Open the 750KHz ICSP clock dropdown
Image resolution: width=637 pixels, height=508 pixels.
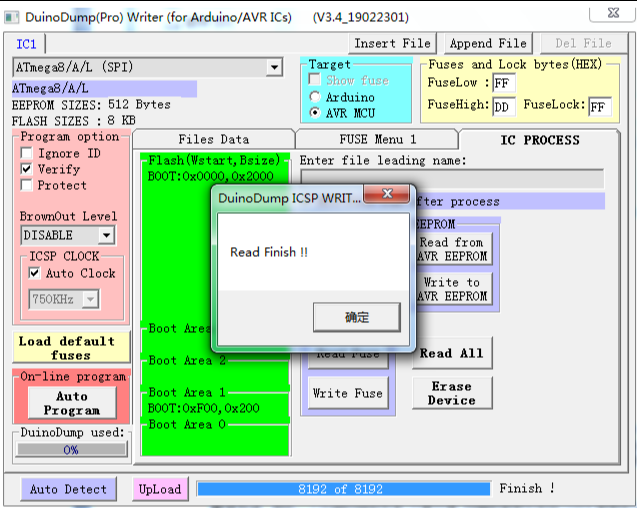90,300
